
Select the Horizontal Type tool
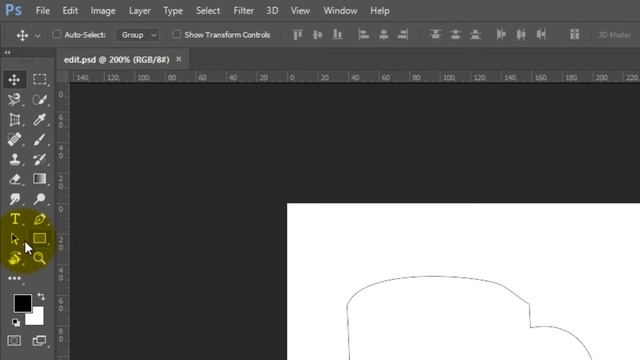pyautogui.click(x=15, y=219)
